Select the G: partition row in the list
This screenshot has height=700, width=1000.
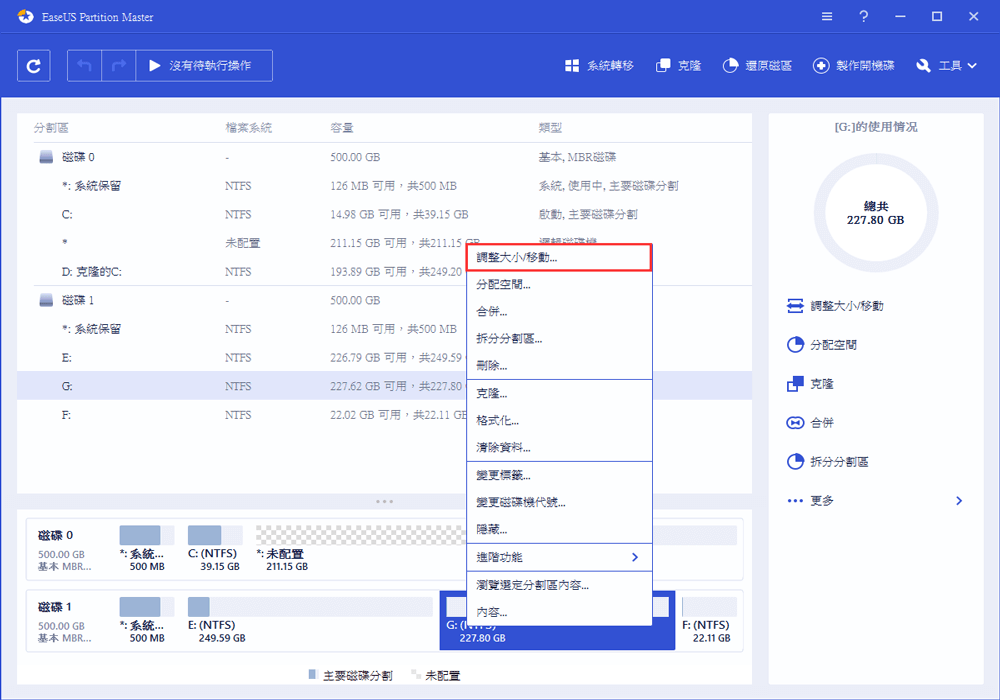pyautogui.click(x=385, y=386)
